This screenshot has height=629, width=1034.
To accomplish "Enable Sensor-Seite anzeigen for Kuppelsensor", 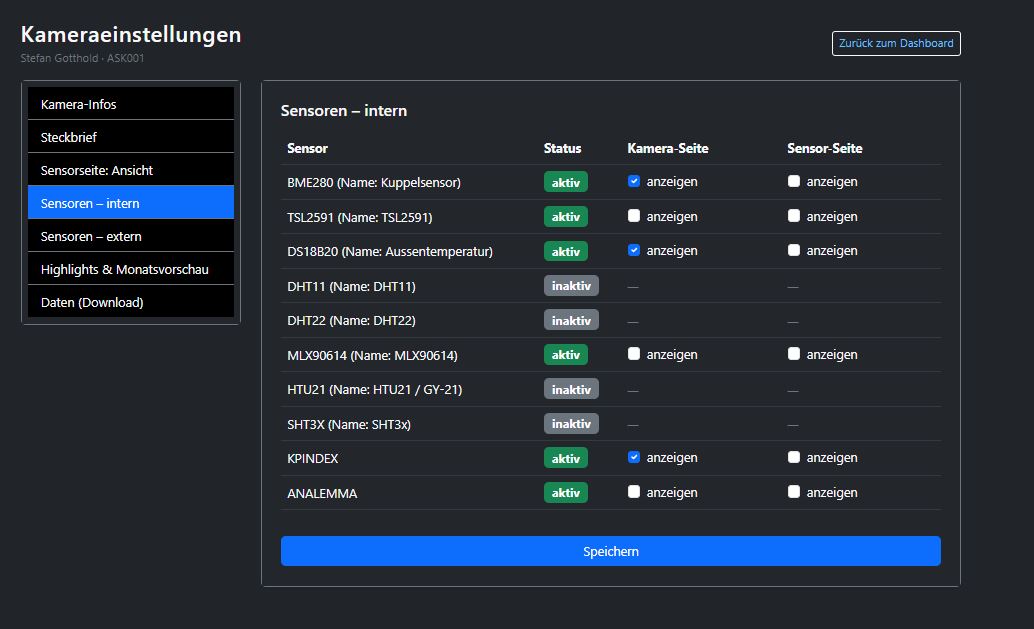I will 793,181.
